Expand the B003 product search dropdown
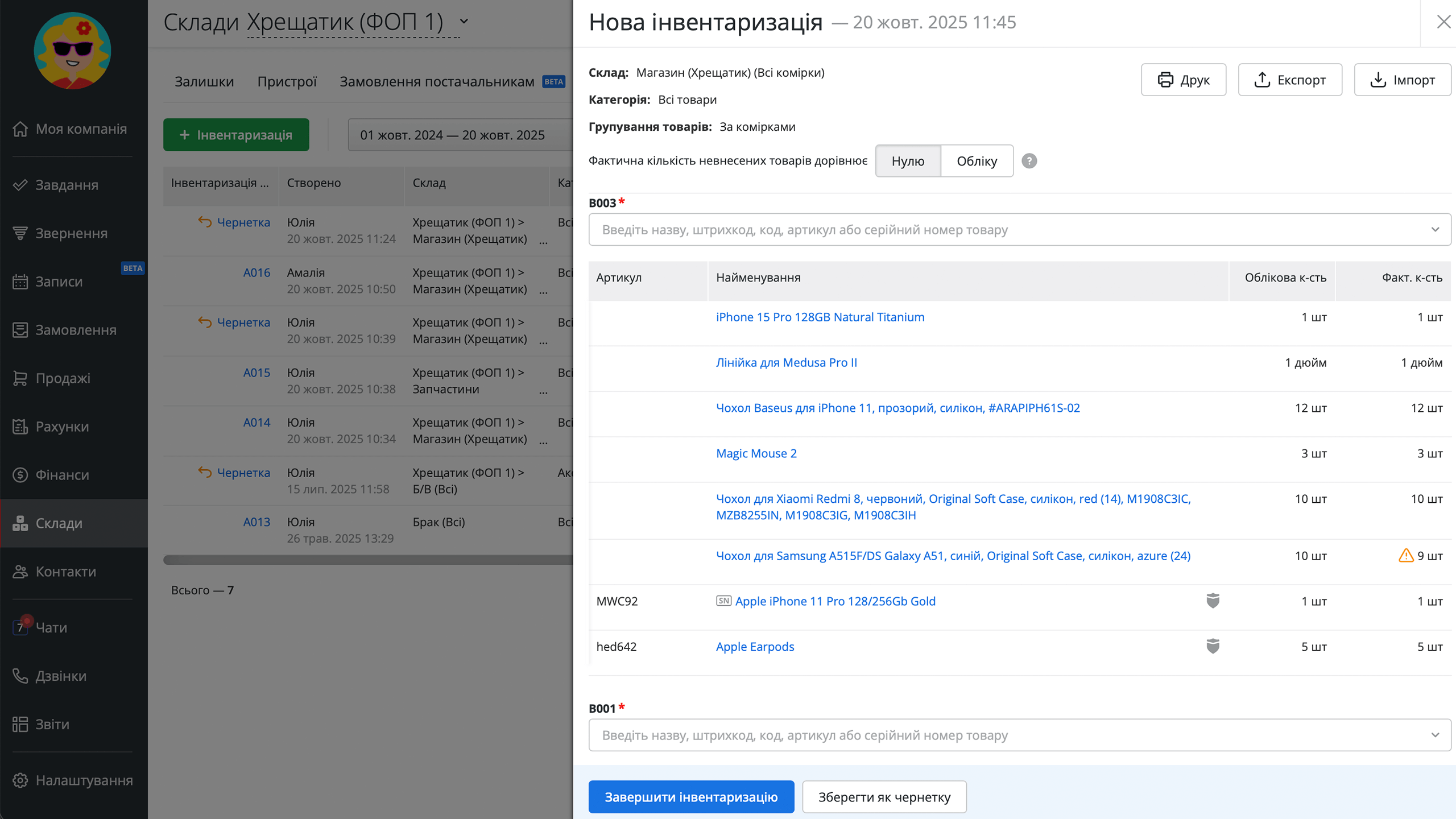Viewport: 1456px width, 819px height. (1435, 230)
